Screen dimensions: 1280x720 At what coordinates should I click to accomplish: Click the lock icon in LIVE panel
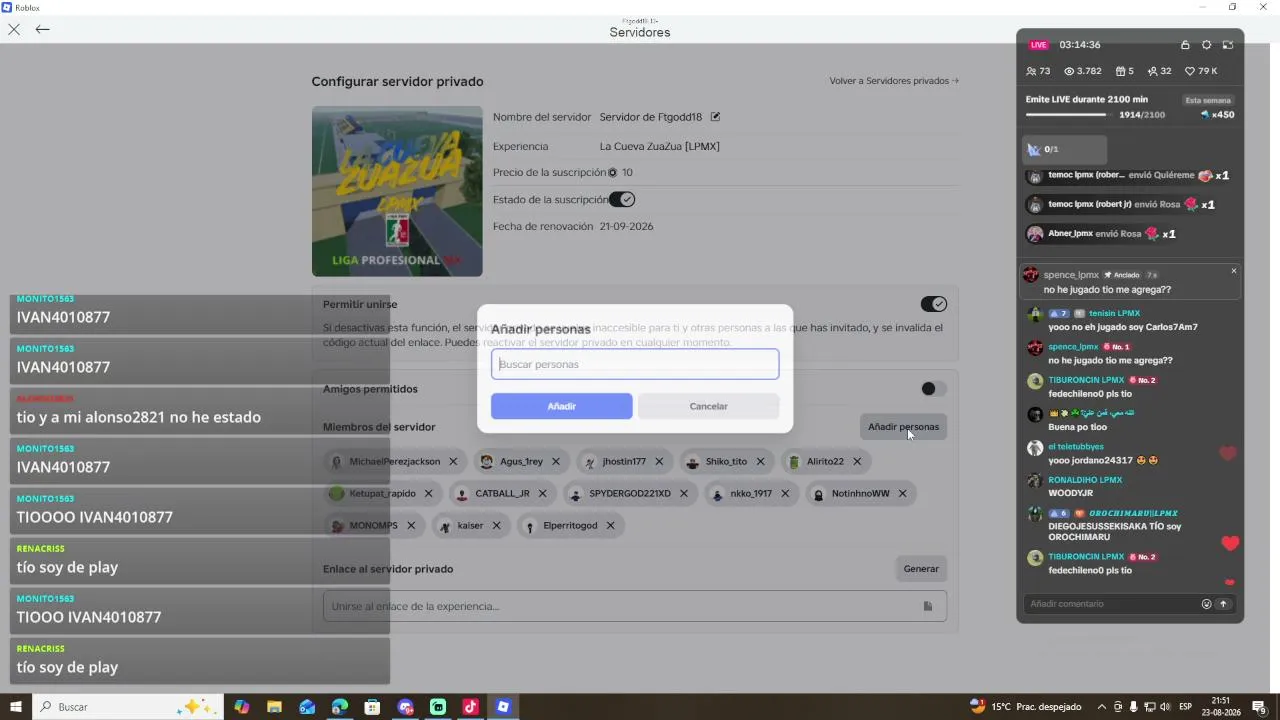pyautogui.click(x=1185, y=45)
